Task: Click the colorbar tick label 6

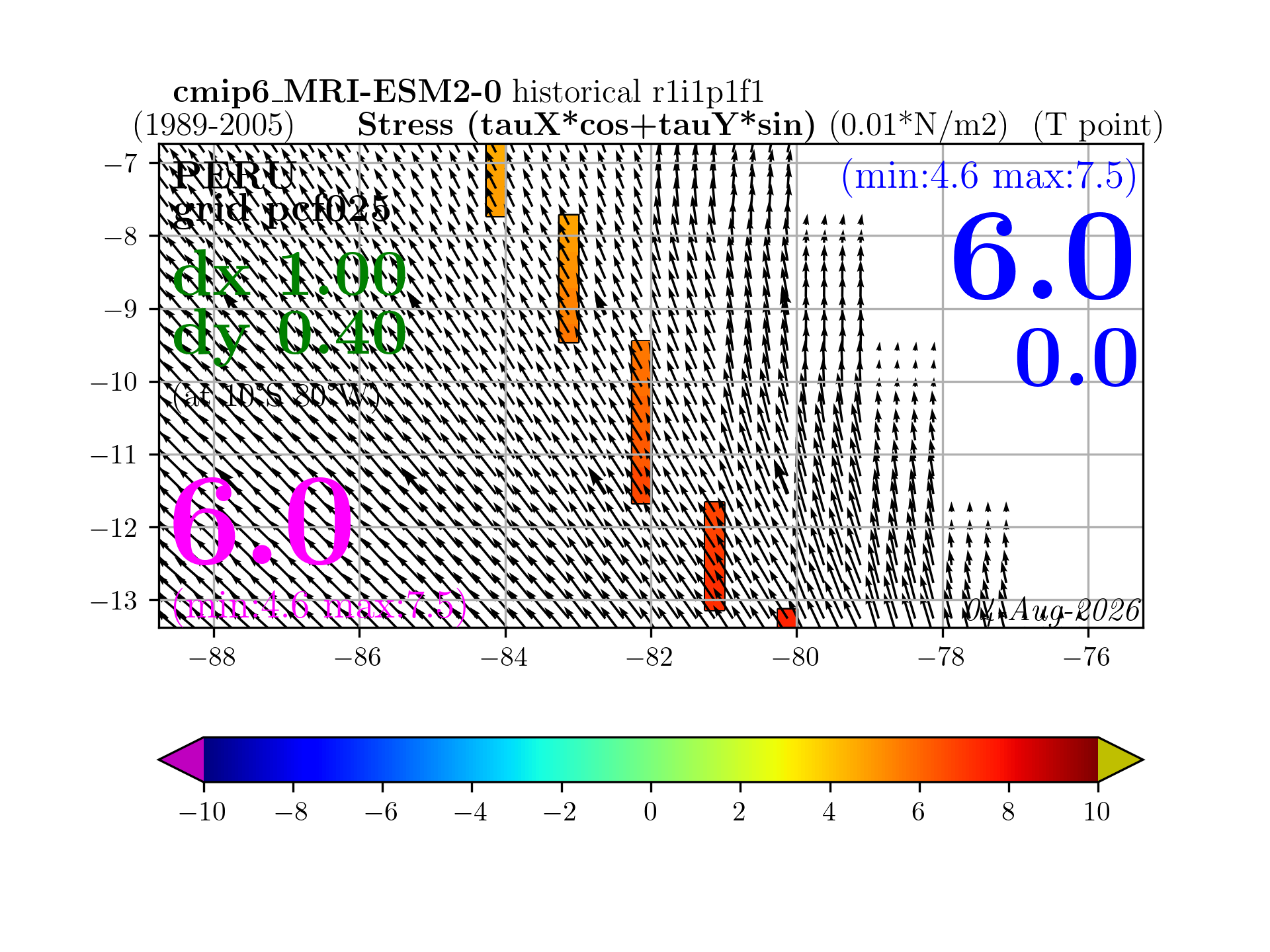Action: point(919,811)
